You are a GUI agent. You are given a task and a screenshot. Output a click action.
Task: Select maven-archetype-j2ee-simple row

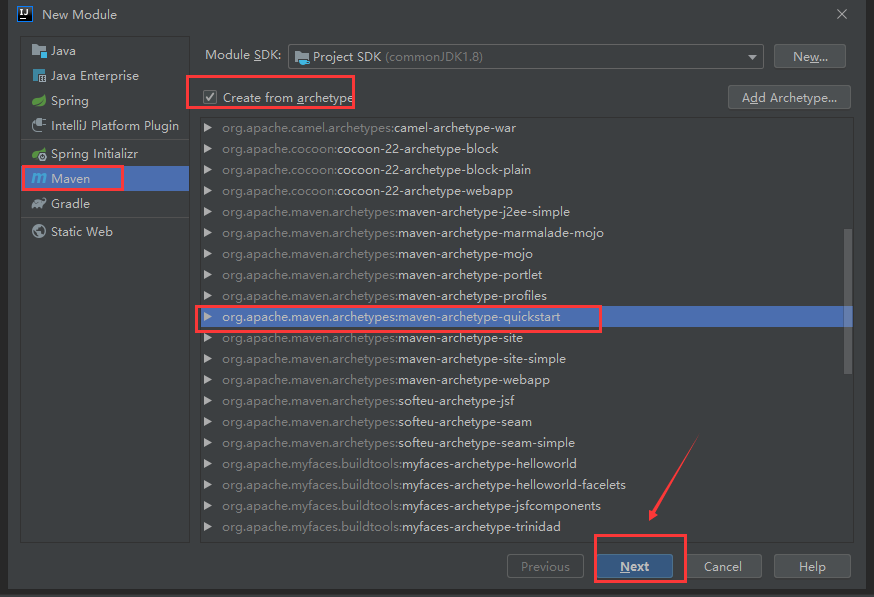[x=527, y=212]
